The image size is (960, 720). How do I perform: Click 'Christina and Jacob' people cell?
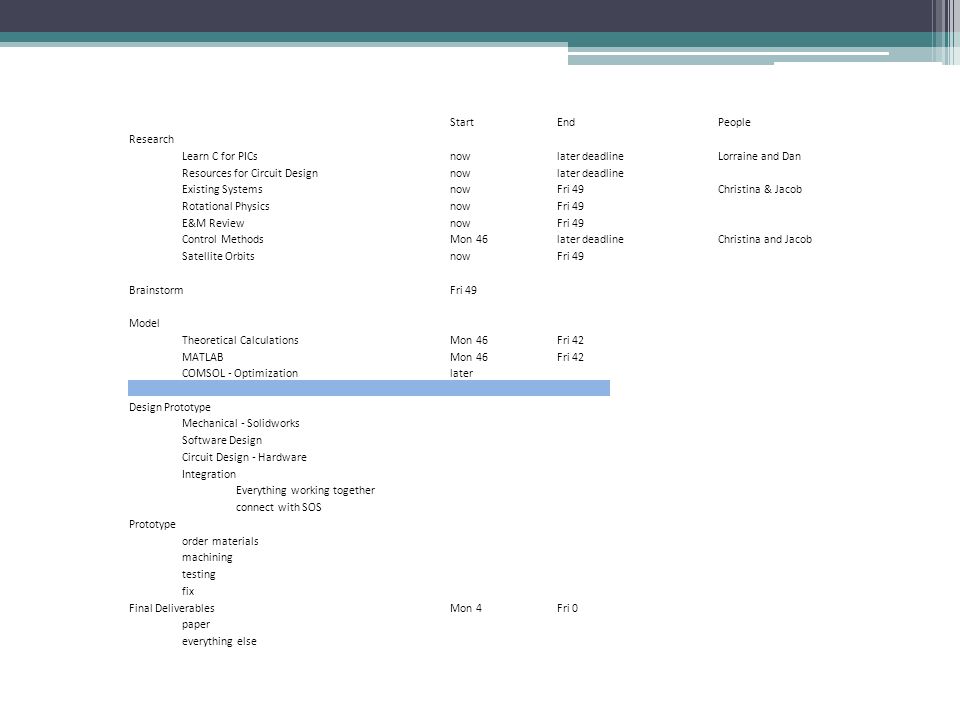click(x=765, y=239)
